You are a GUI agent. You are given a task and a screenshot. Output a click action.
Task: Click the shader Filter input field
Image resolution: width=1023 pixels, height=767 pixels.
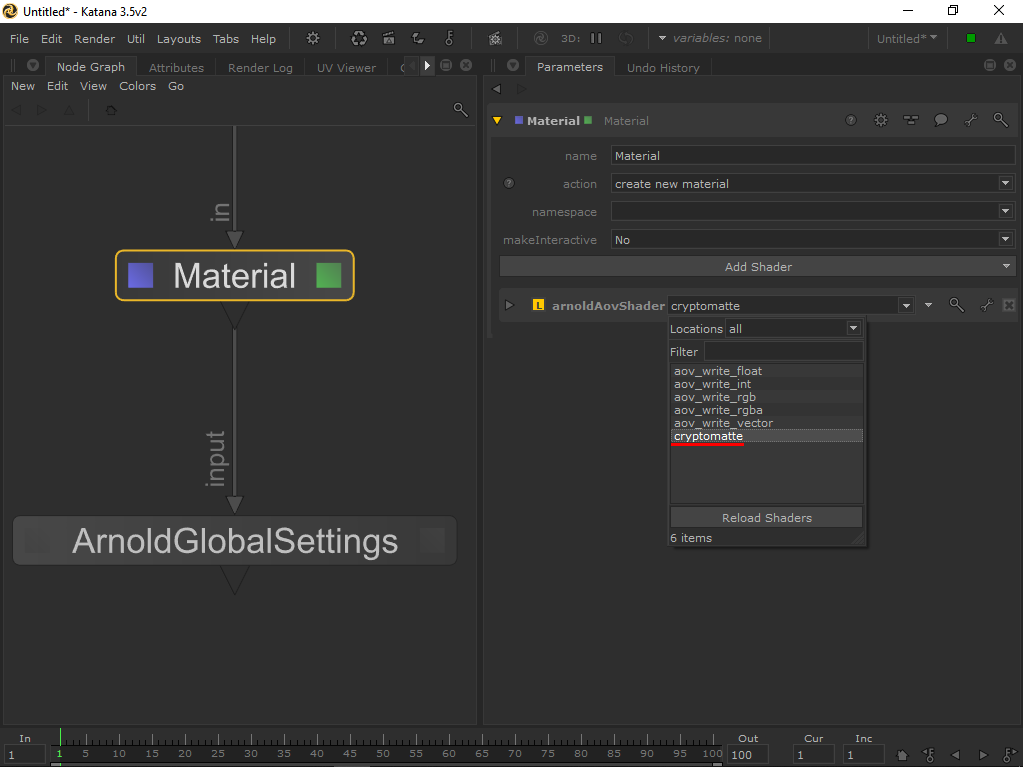[x=783, y=352]
